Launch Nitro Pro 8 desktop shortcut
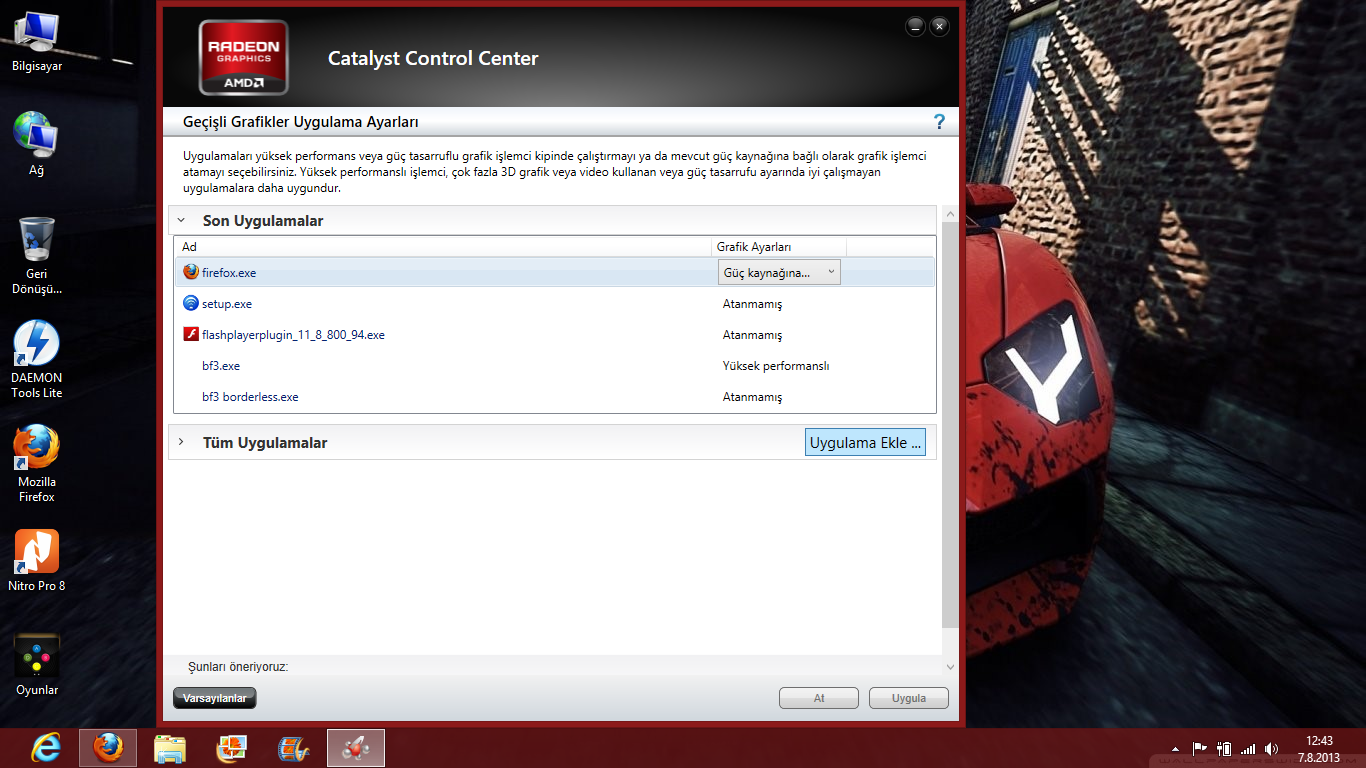Viewport: 1366px width, 768px height. coord(37,560)
